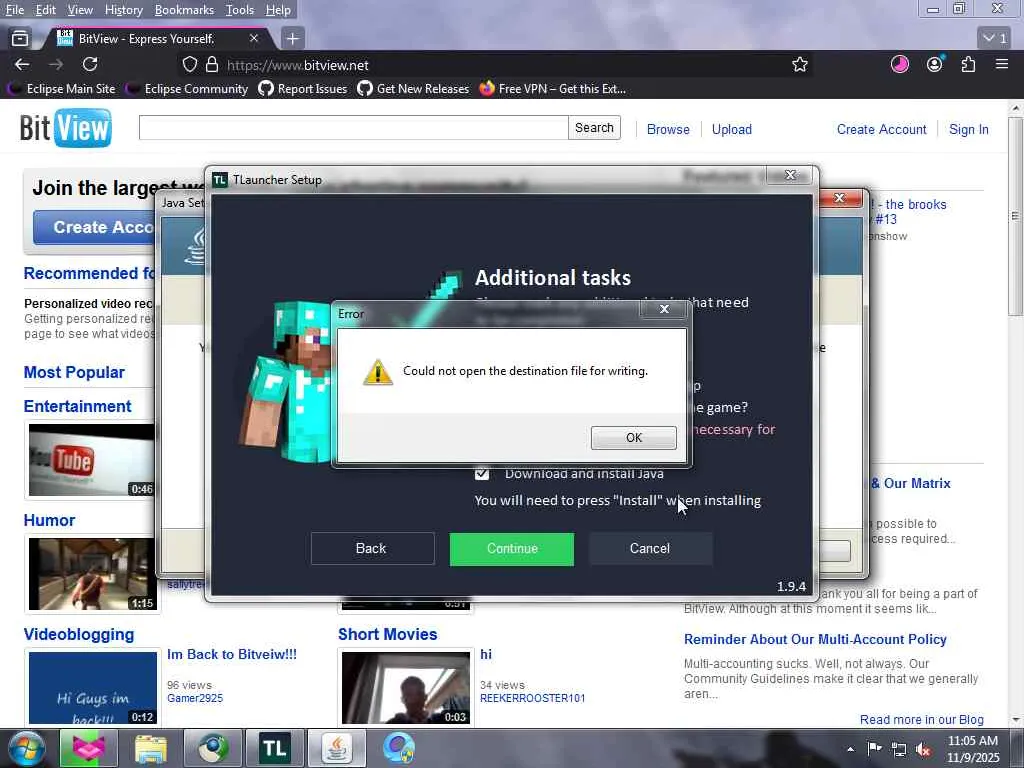
Task: Click the muted volume tray icon
Action: pos(923,749)
